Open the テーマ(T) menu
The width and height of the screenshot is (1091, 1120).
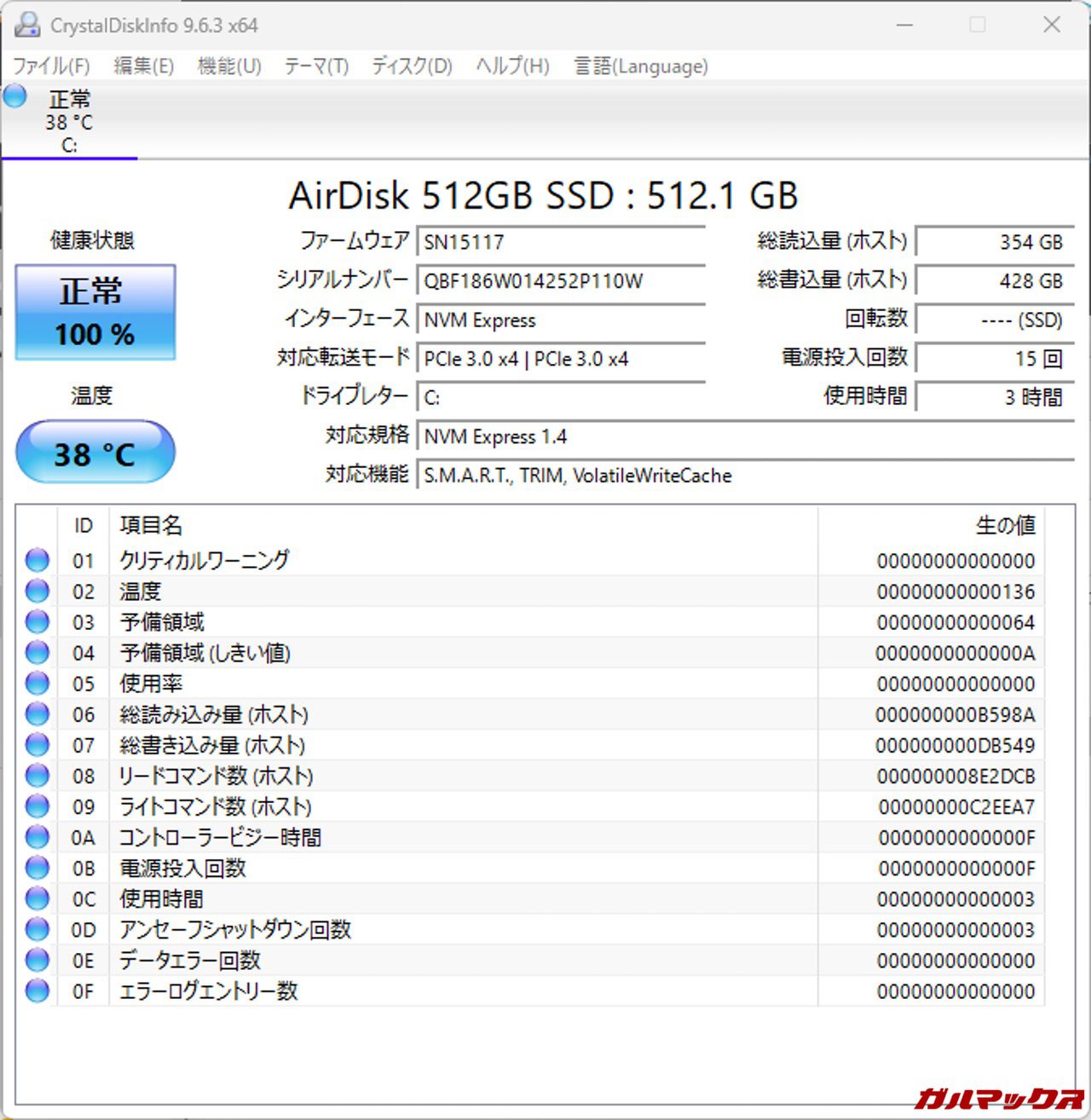click(316, 66)
